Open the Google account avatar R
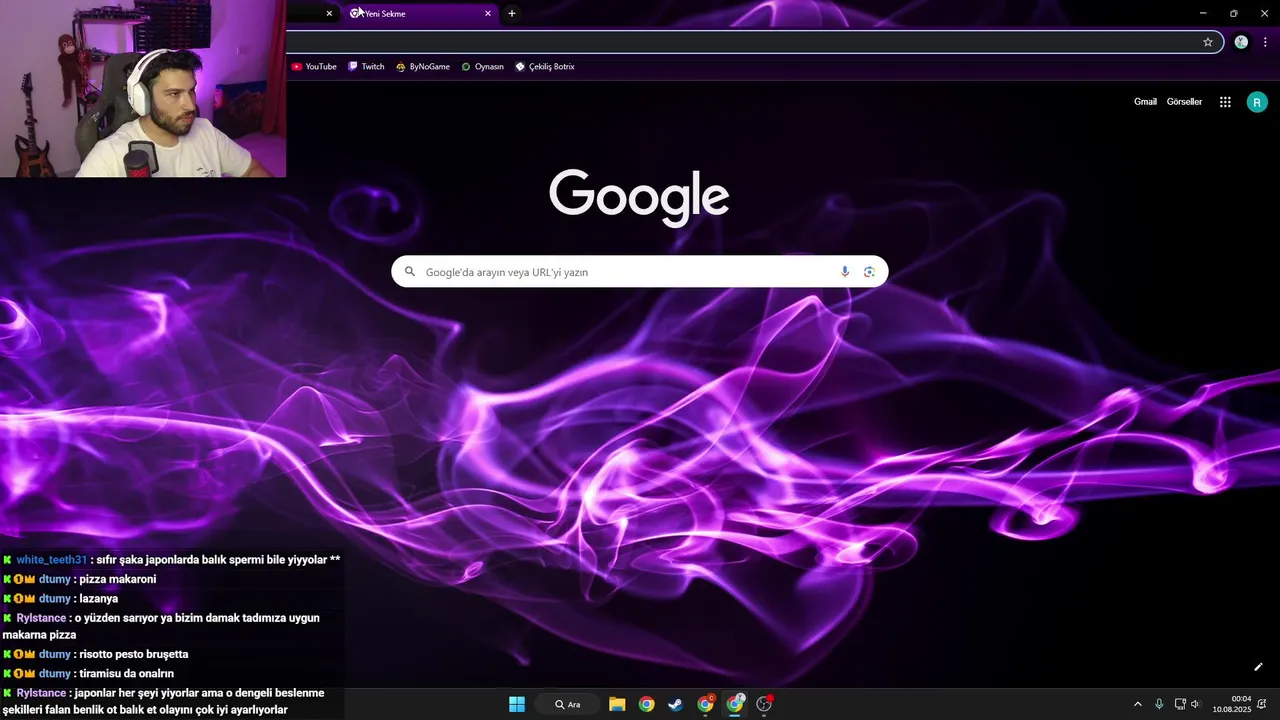Viewport: 1280px width, 720px height. [1257, 102]
